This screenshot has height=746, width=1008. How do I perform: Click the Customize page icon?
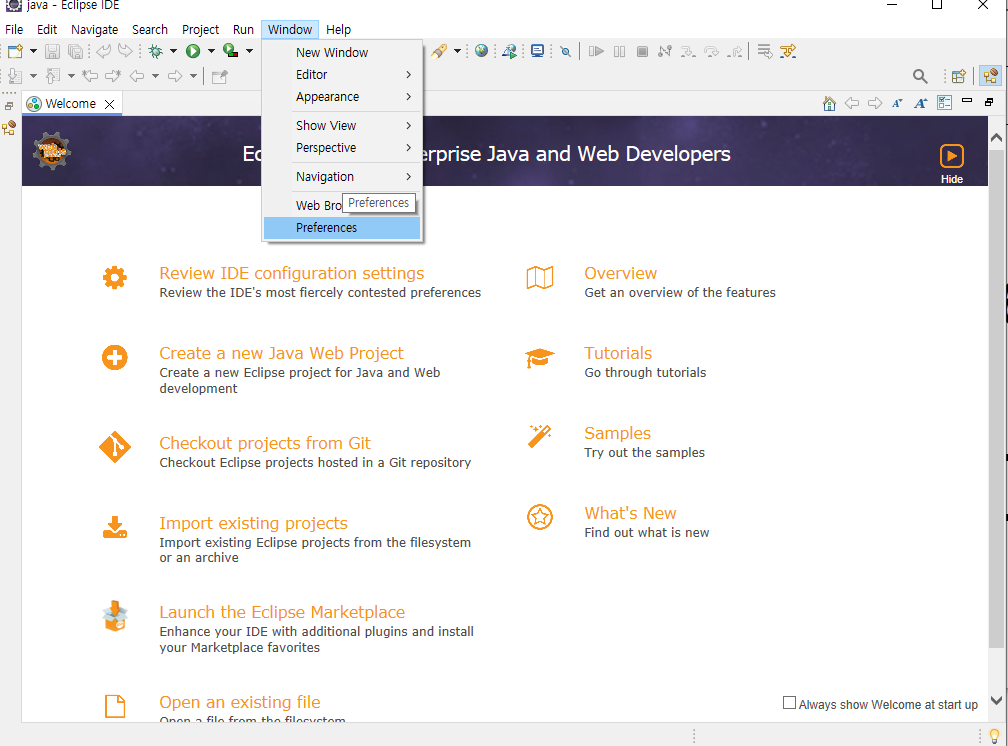[x=944, y=103]
